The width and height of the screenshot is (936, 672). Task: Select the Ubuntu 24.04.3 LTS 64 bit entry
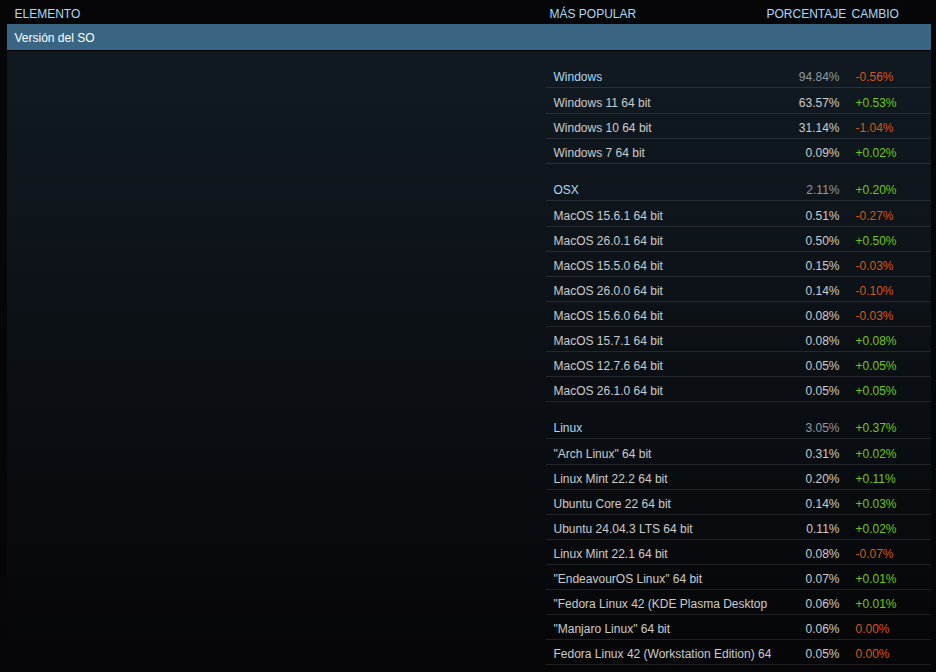pyautogui.click(x=622, y=529)
